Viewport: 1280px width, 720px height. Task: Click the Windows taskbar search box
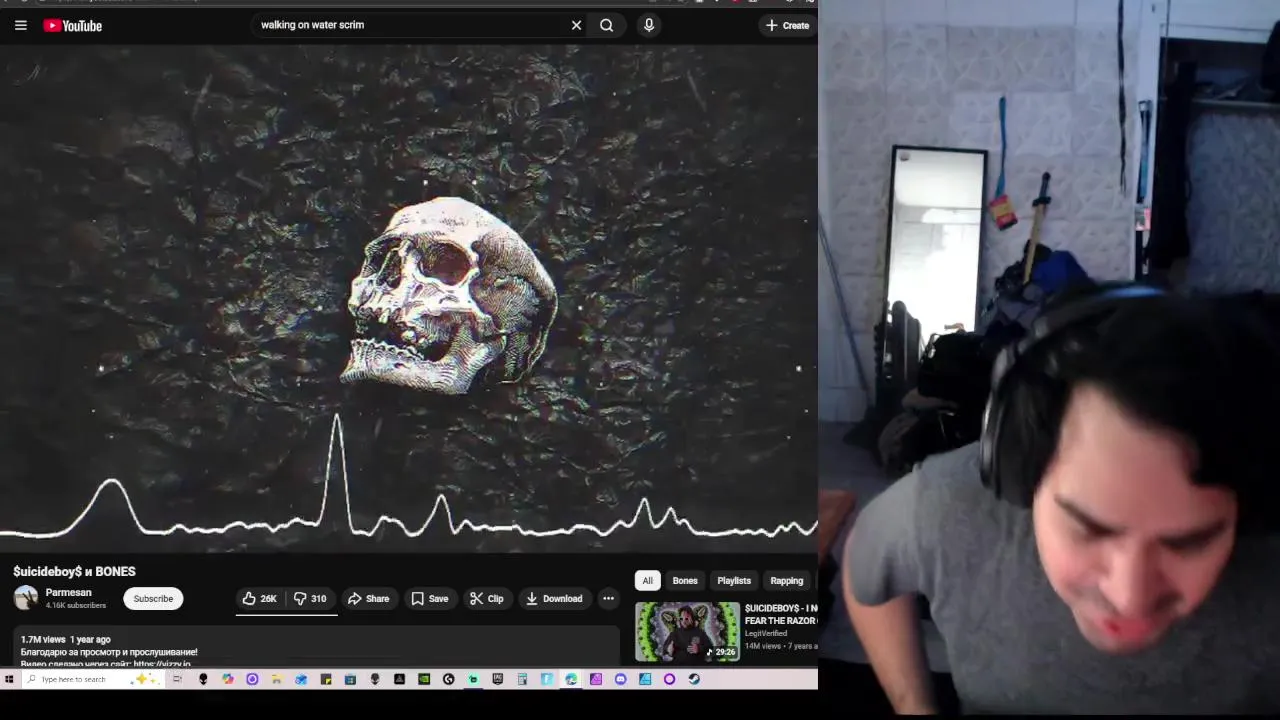[x=92, y=679]
